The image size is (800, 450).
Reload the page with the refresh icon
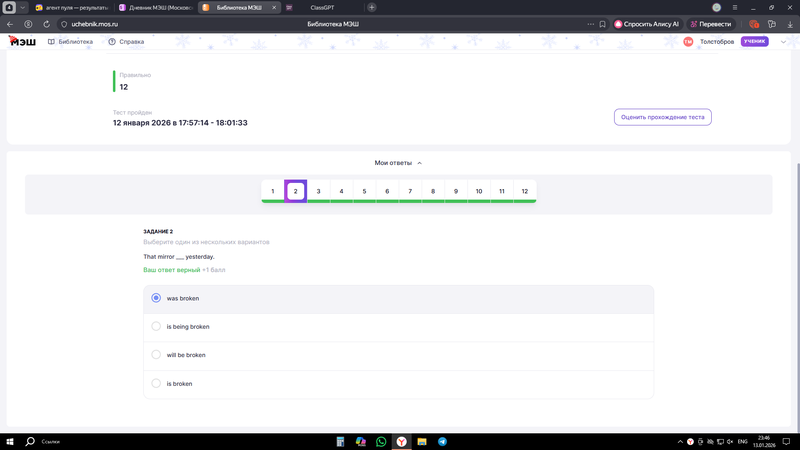[46, 24]
